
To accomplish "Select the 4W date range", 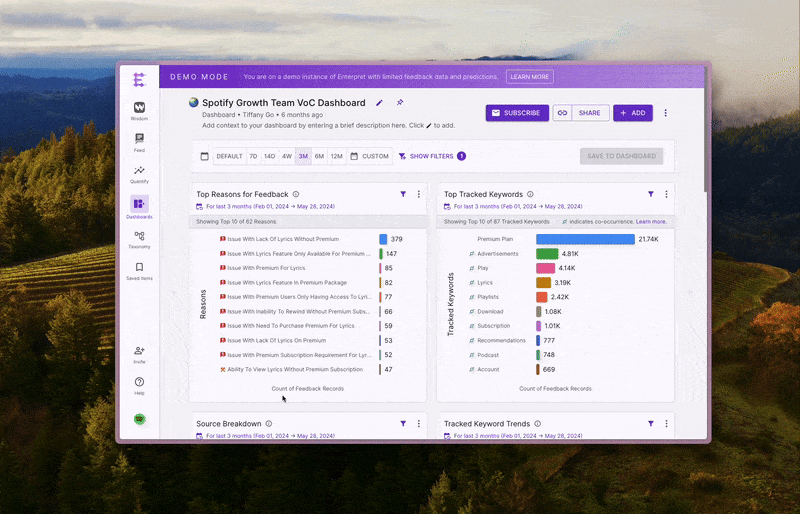I will coord(287,156).
